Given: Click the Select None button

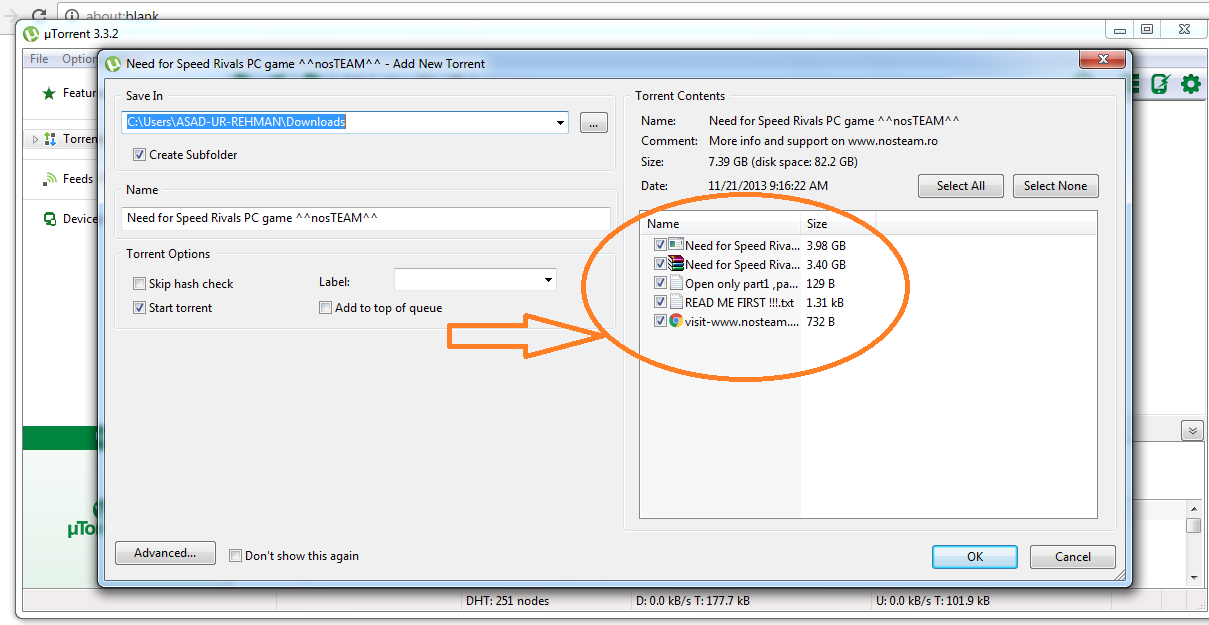Looking at the screenshot, I should [1056, 186].
